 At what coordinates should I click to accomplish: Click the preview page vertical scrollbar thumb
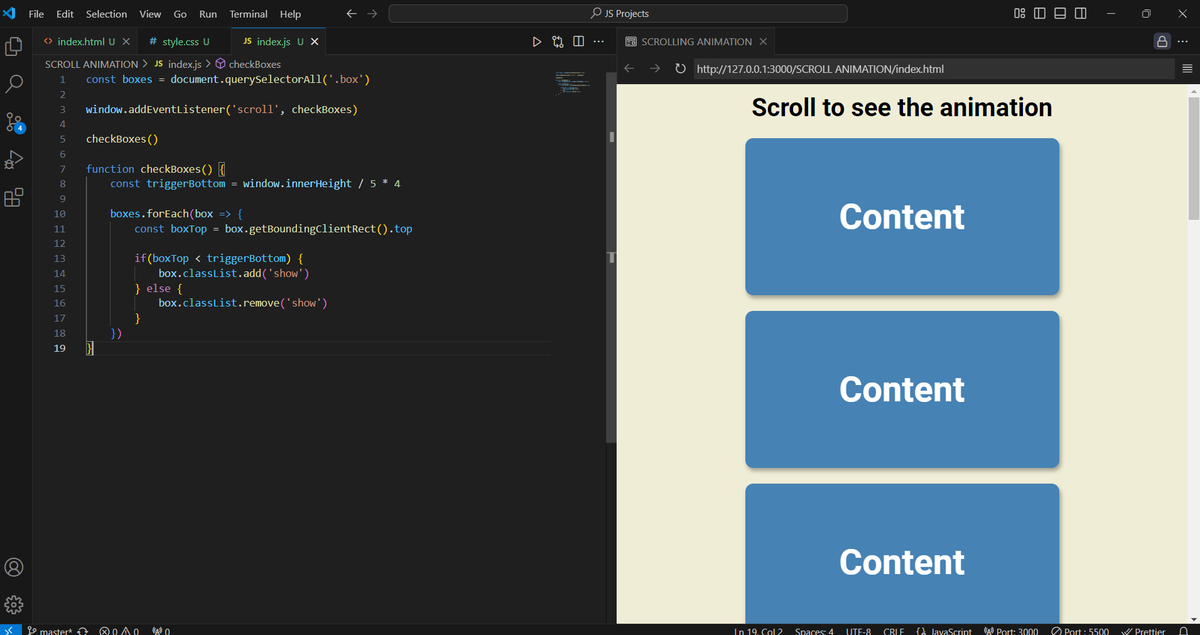pos(1193,158)
